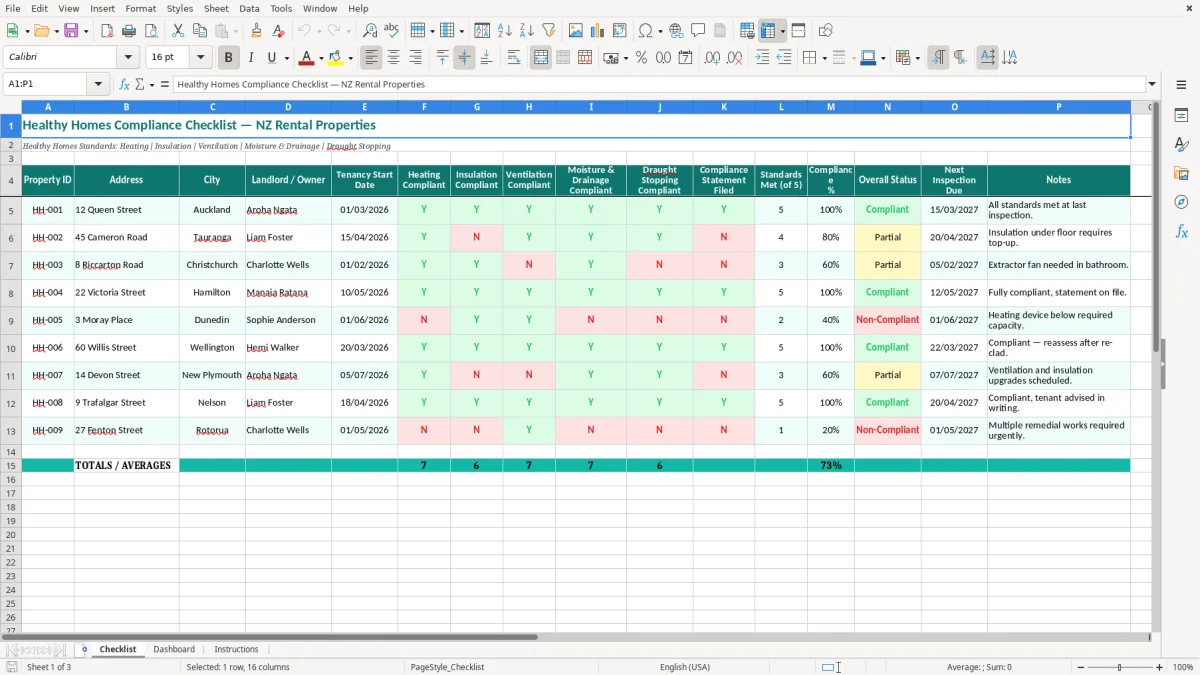Click Increase Indent icon
The width and height of the screenshot is (1200, 675).
(x=762, y=58)
